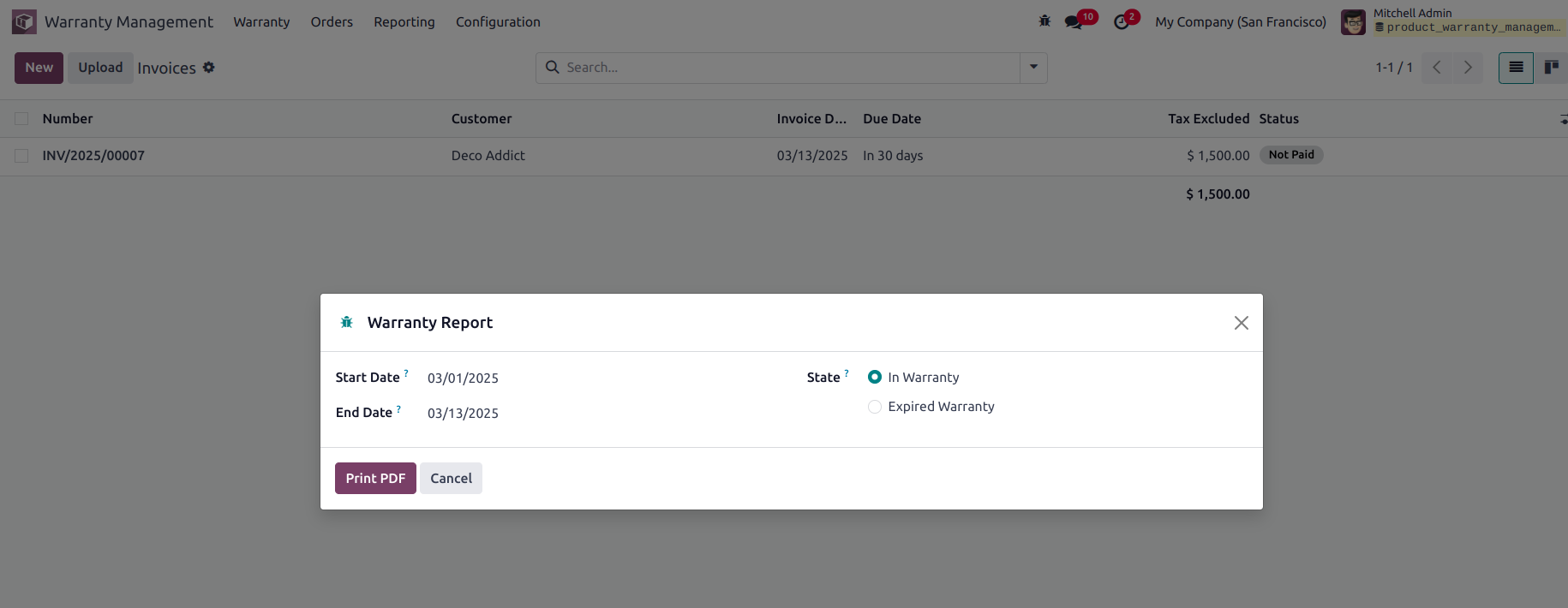Select the Expired Warranty radio option
This screenshot has height=608, width=1568.
tap(875, 407)
